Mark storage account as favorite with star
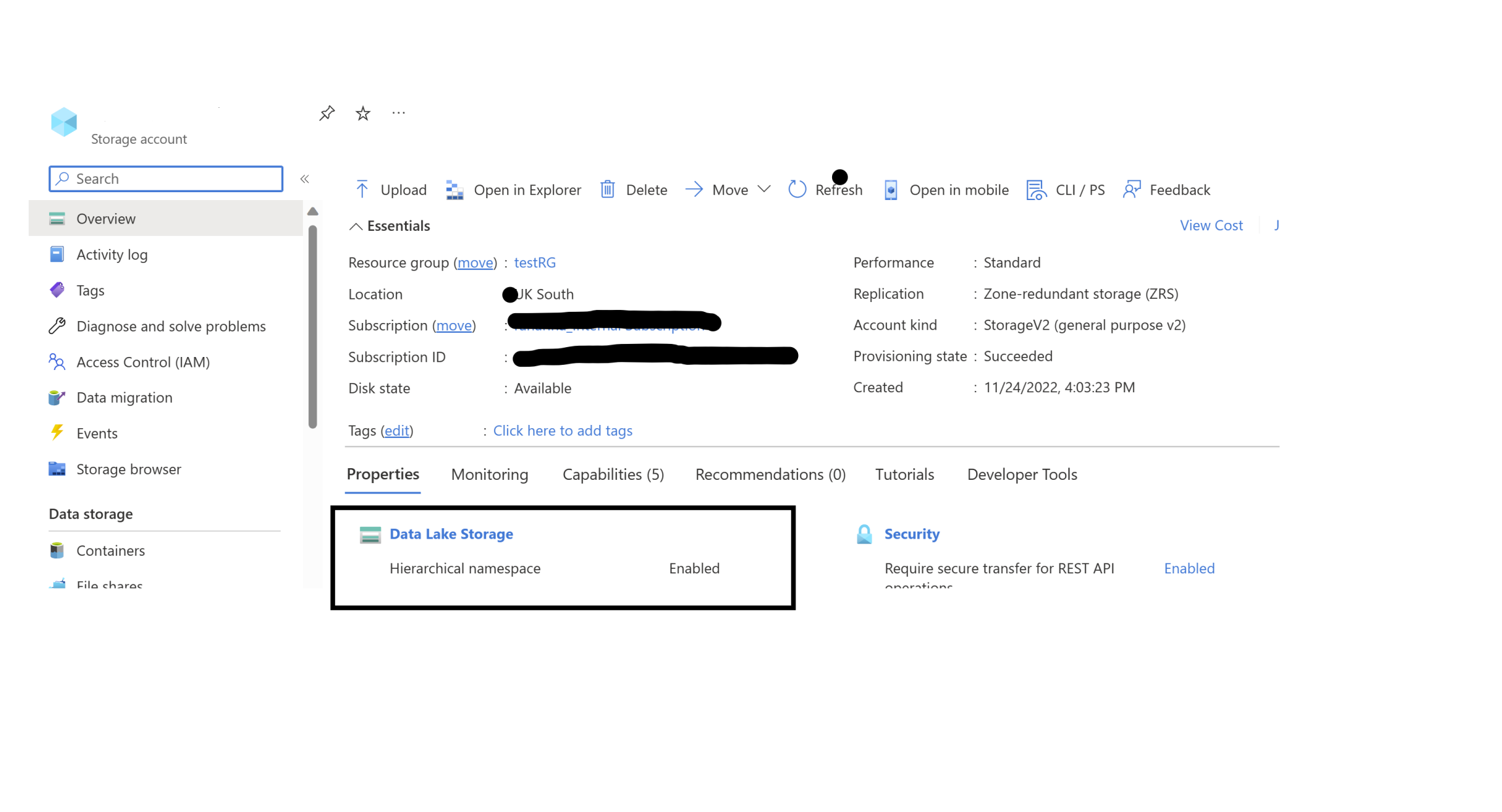 click(x=362, y=113)
